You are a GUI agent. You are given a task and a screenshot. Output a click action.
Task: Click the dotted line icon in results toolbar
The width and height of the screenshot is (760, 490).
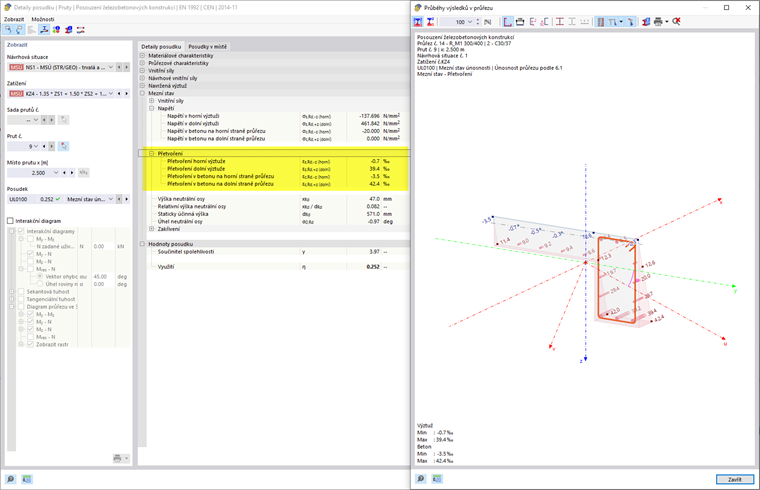(585, 21)
